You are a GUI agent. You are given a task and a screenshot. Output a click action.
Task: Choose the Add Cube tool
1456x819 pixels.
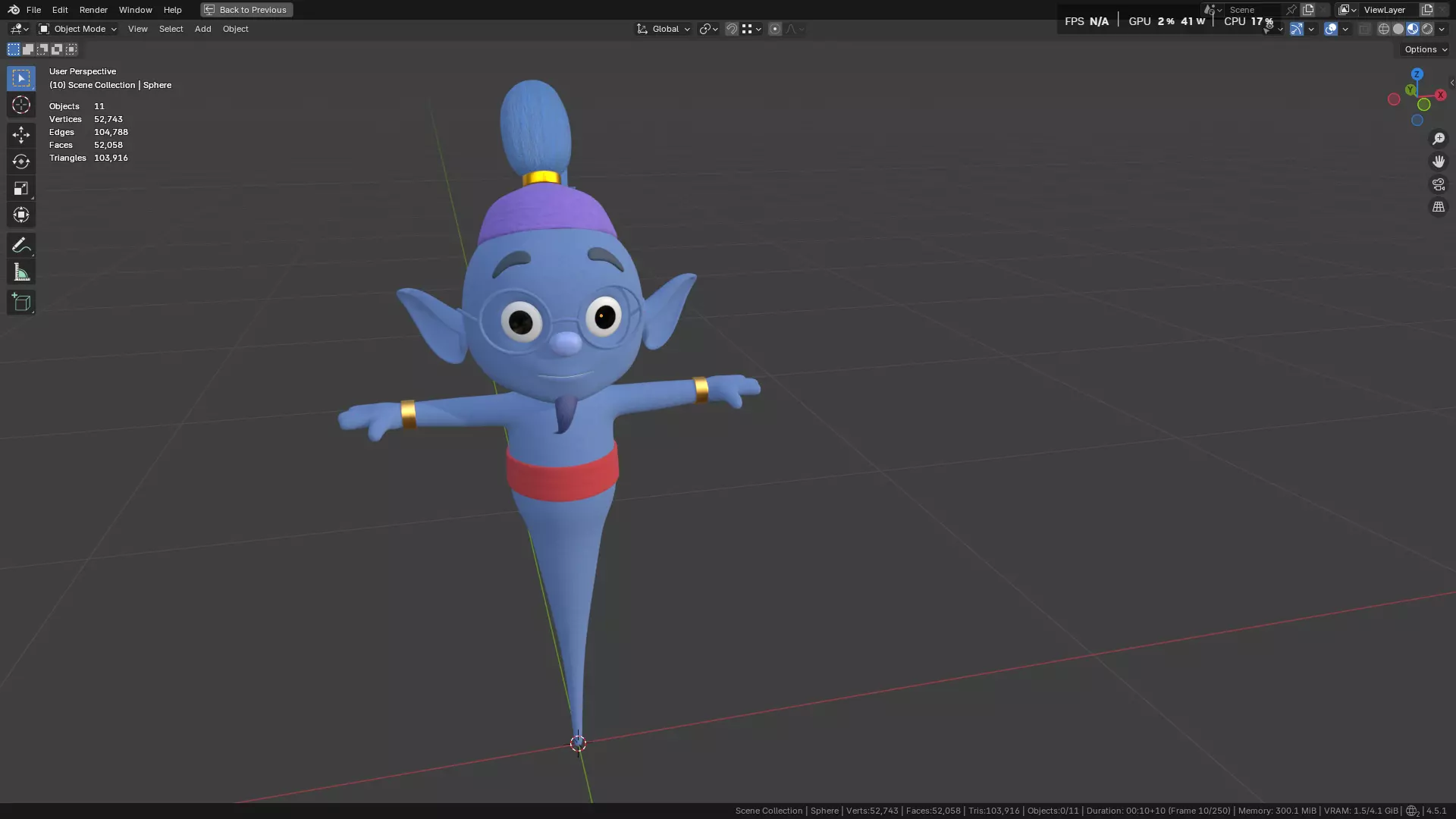(21, 303)
